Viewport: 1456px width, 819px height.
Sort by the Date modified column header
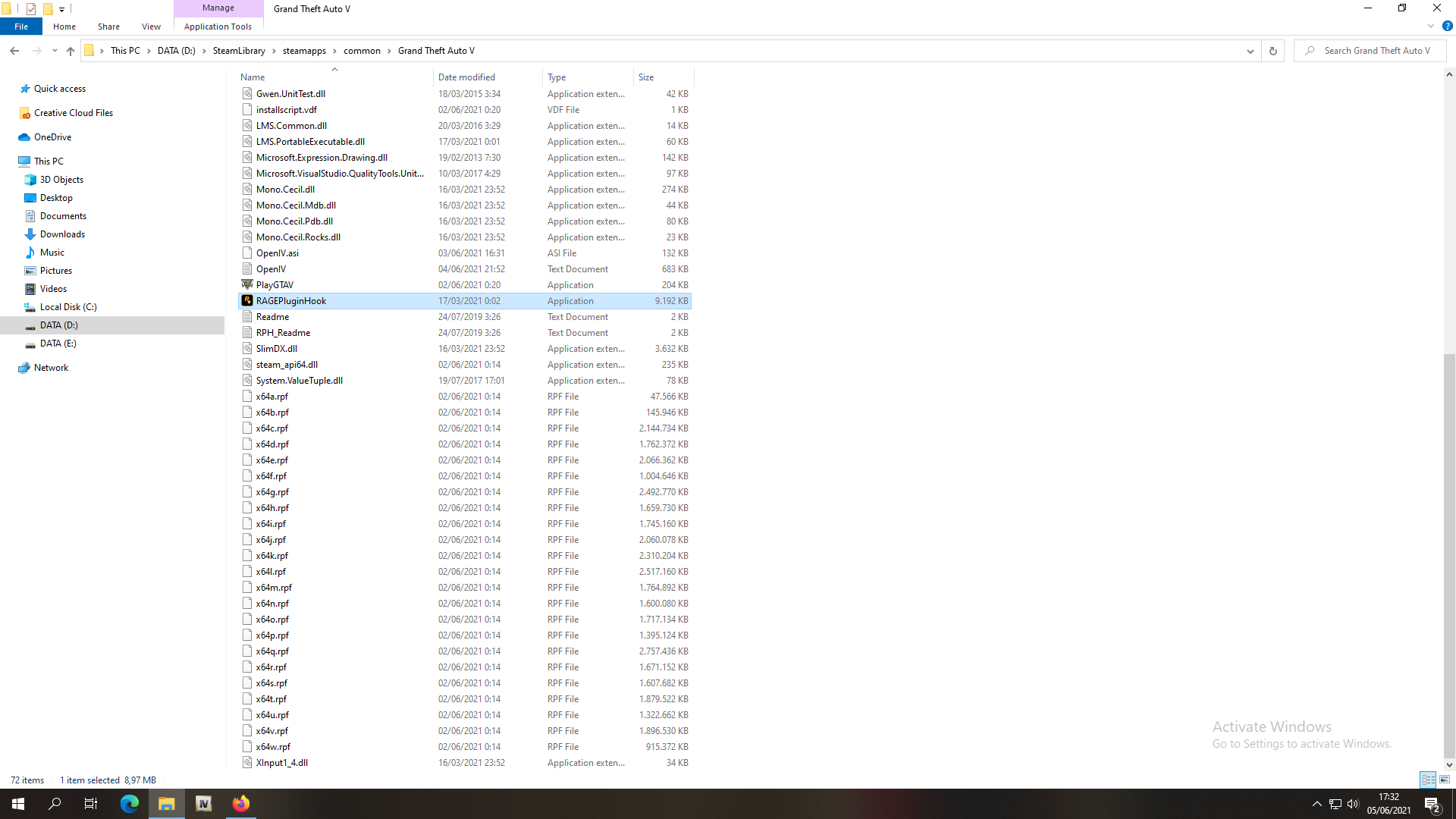click(x=466, y=77)
